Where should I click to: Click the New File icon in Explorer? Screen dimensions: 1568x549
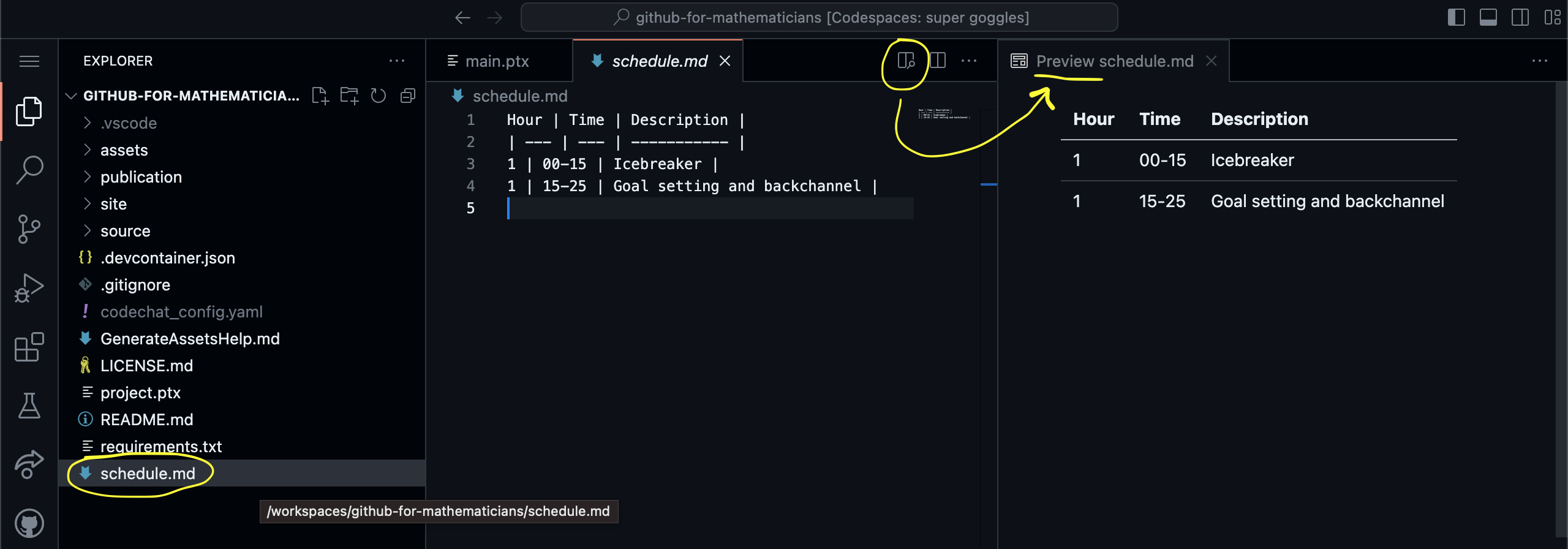click(320, 96)
